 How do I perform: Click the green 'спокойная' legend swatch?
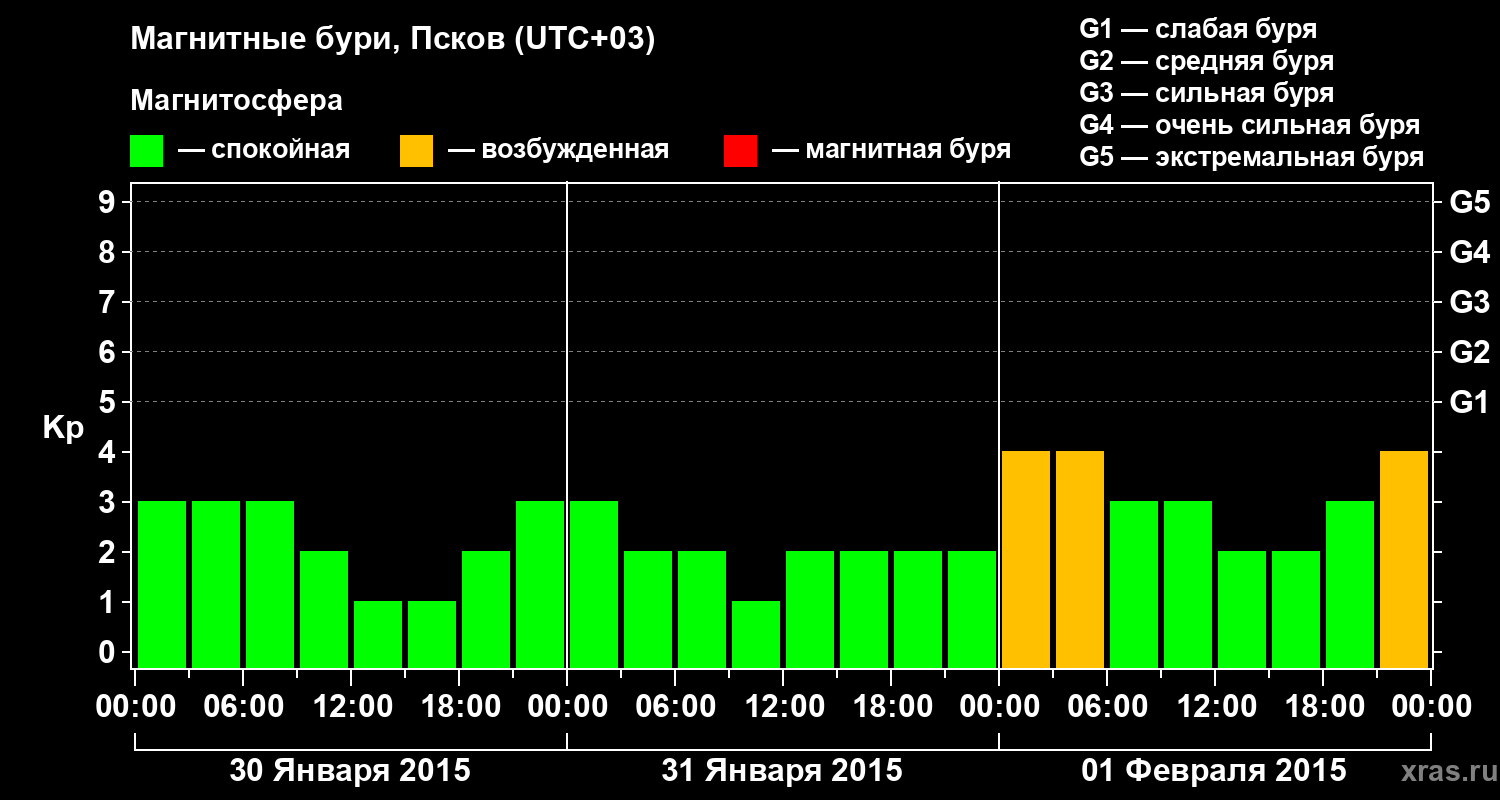pos(146,151)
